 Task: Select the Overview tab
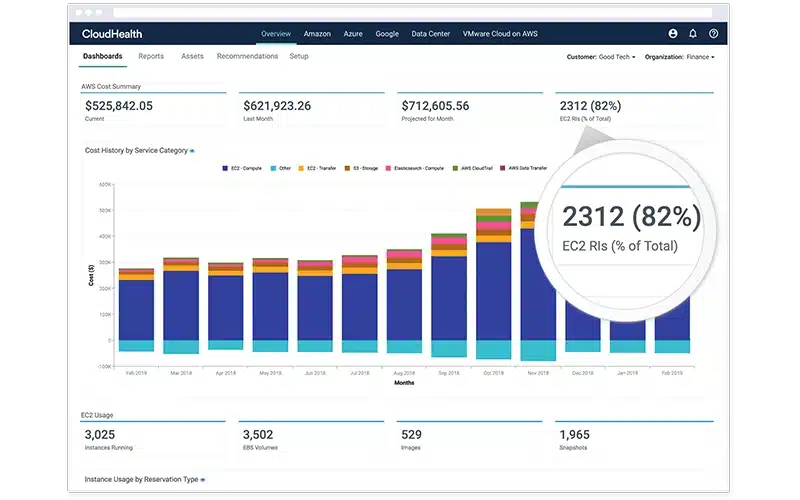click(x=276, y=34)
